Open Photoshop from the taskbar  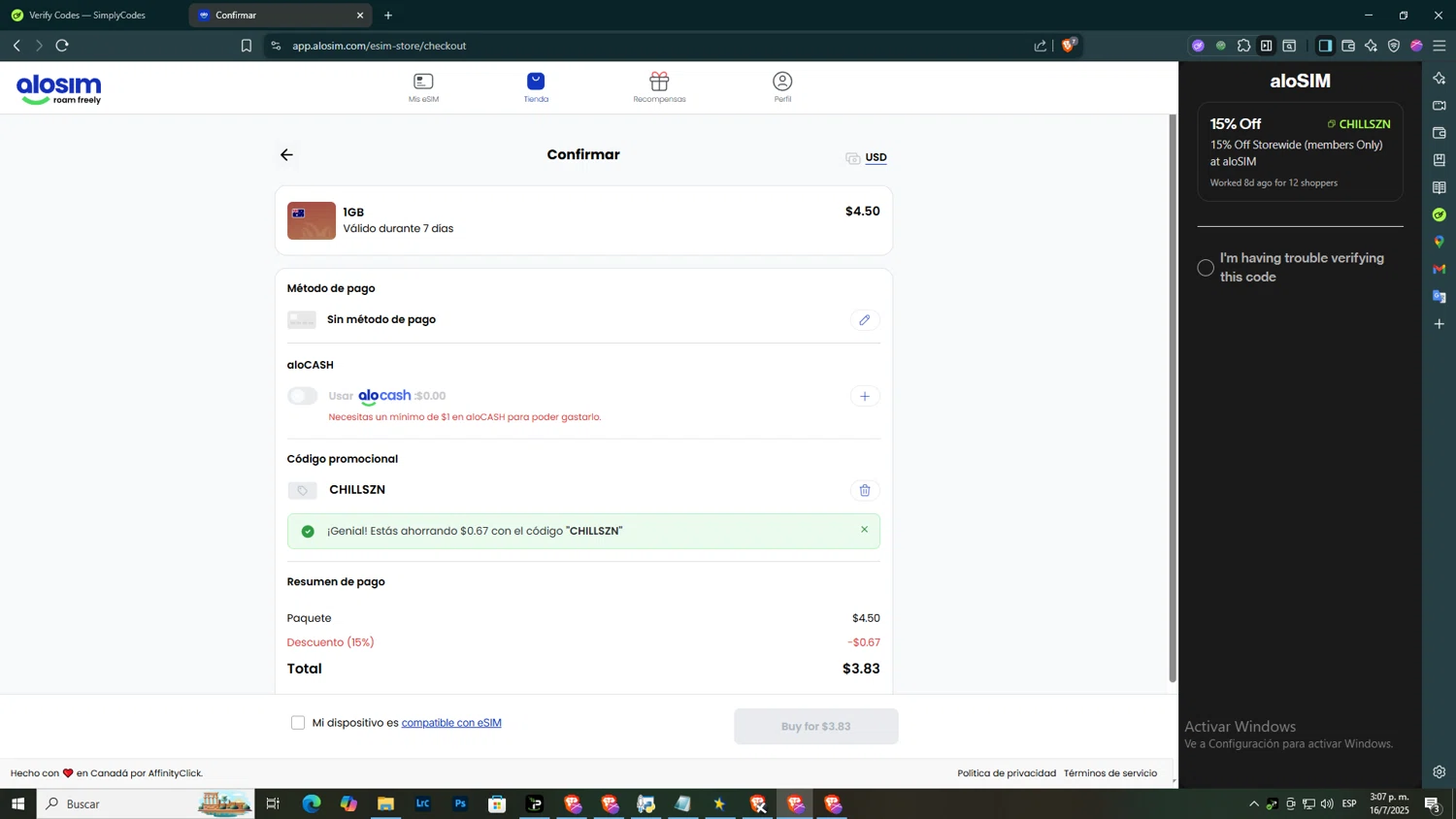pos(460,803)
